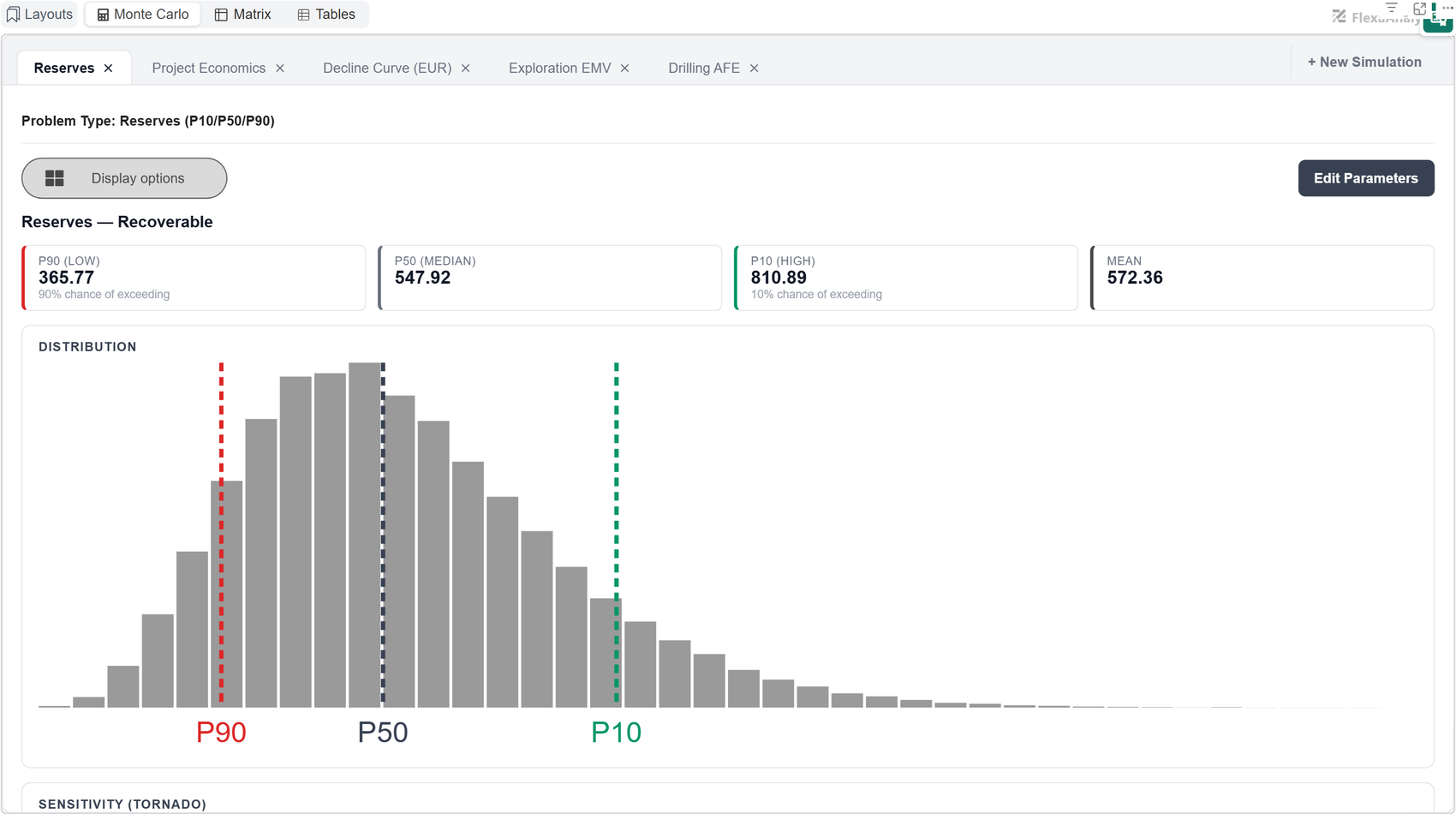Switch to the Tables view
The width and height of the screenshot is (1456, 814).
click(326, 15)
